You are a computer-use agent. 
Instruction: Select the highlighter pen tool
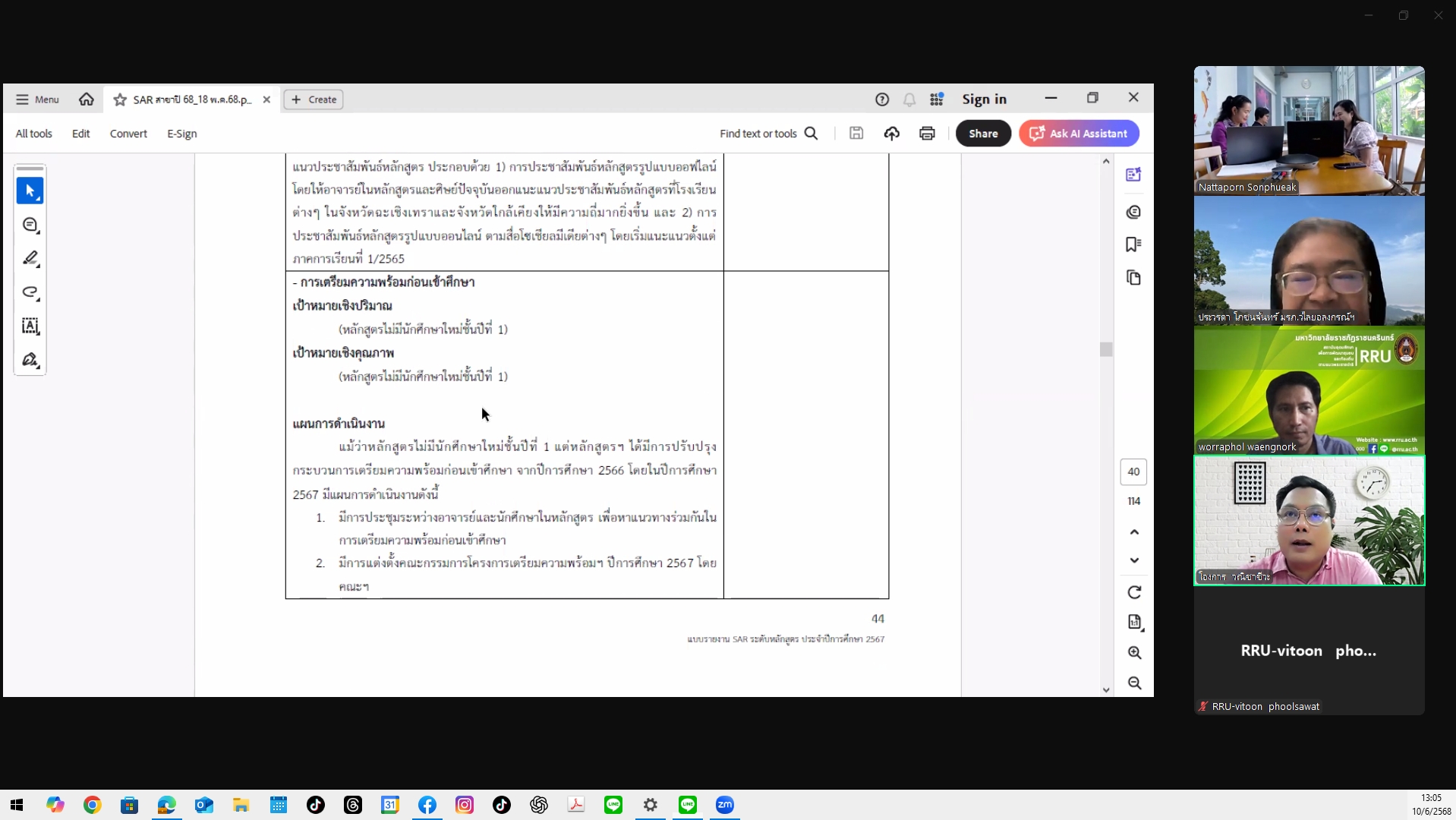tap(30, 259)
